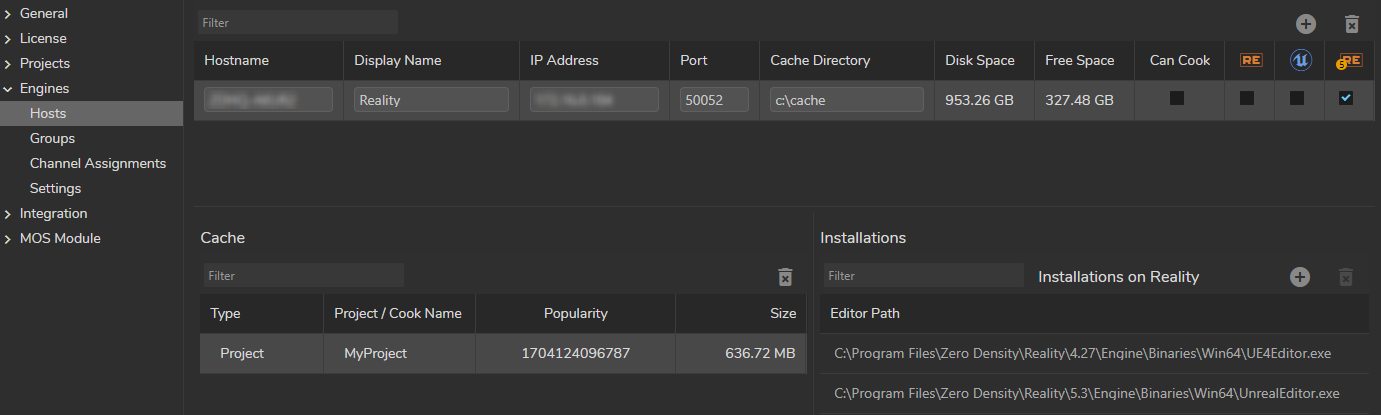Open the Channel Assignments page
1381x415 pixels.
tap(98, 163)
